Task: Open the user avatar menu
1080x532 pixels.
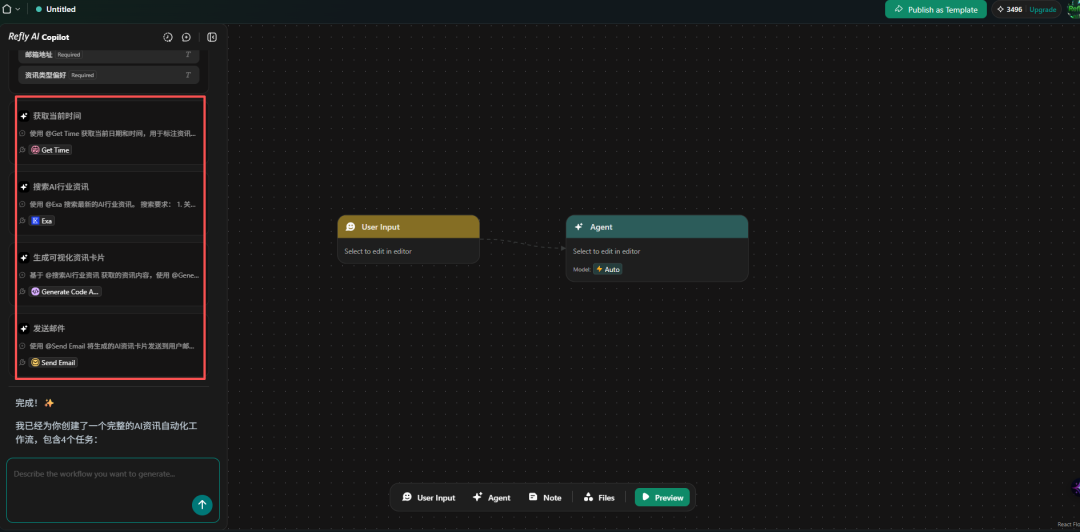Action: pyautogui.click(x=1073, y=10)
